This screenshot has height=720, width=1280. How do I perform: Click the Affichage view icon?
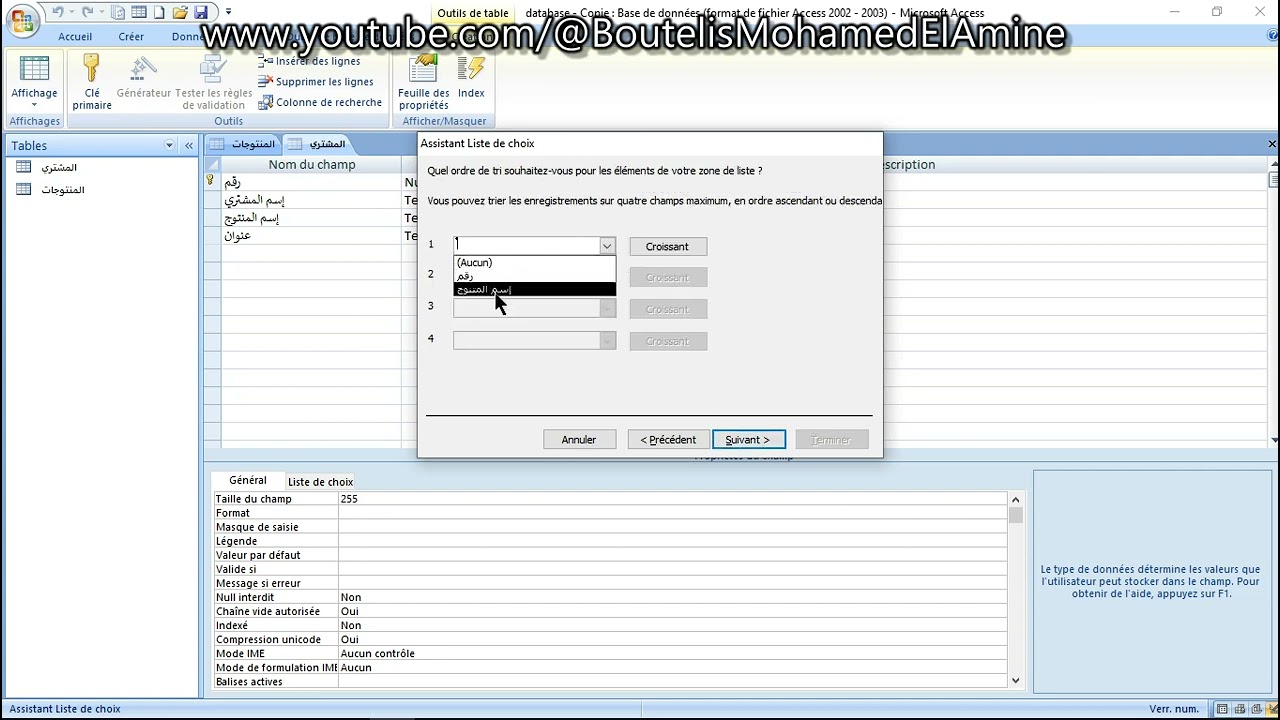pos(34,70)
